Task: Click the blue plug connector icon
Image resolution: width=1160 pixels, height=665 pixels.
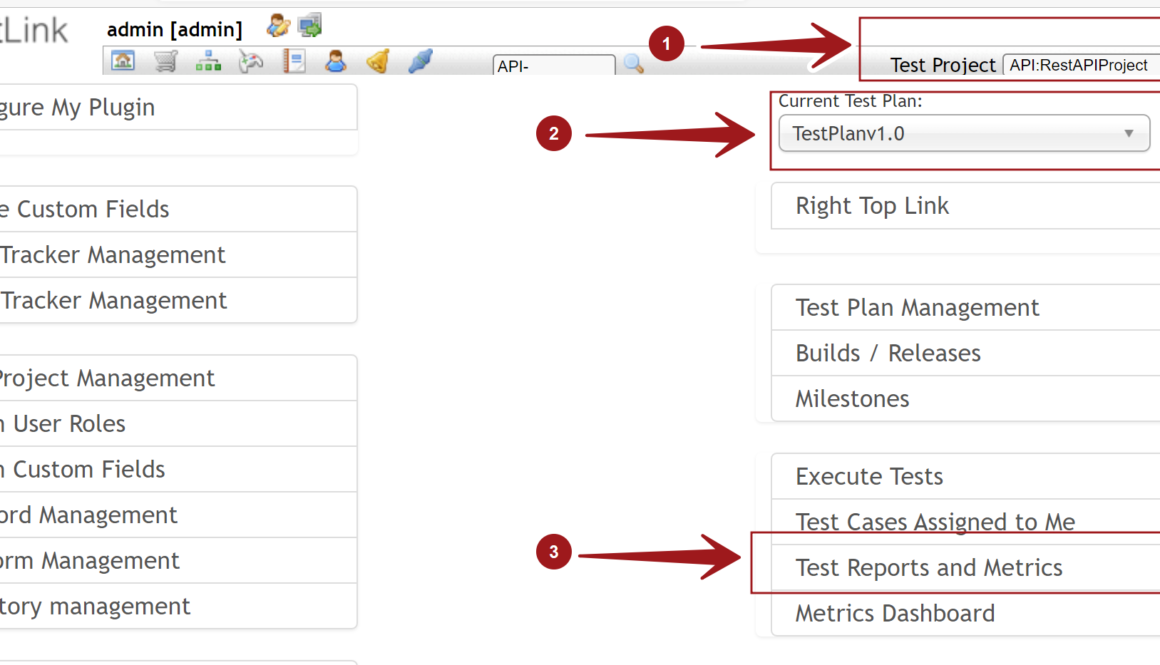Action: [x=420, y=62]
